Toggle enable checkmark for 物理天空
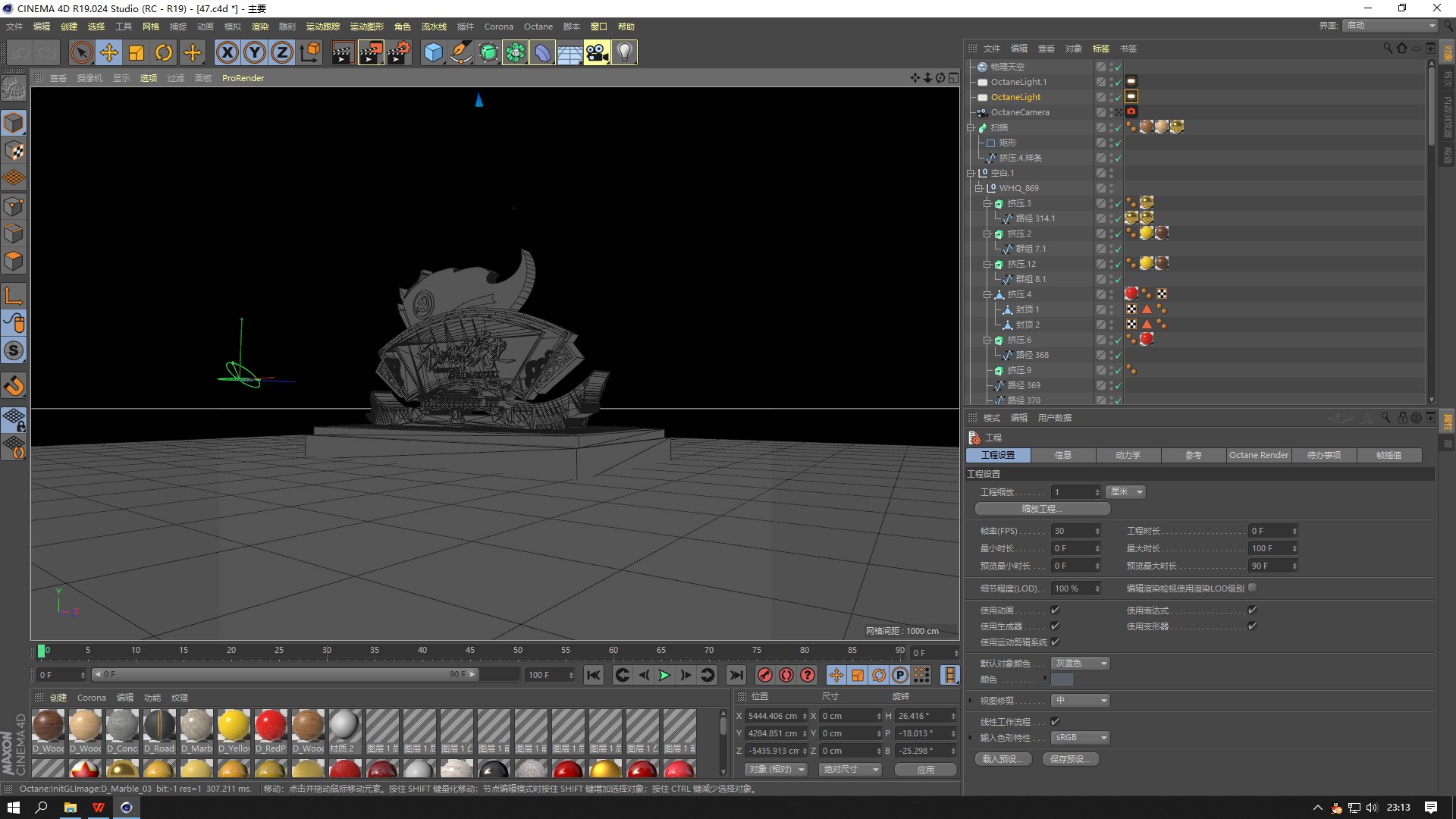 1119,67
